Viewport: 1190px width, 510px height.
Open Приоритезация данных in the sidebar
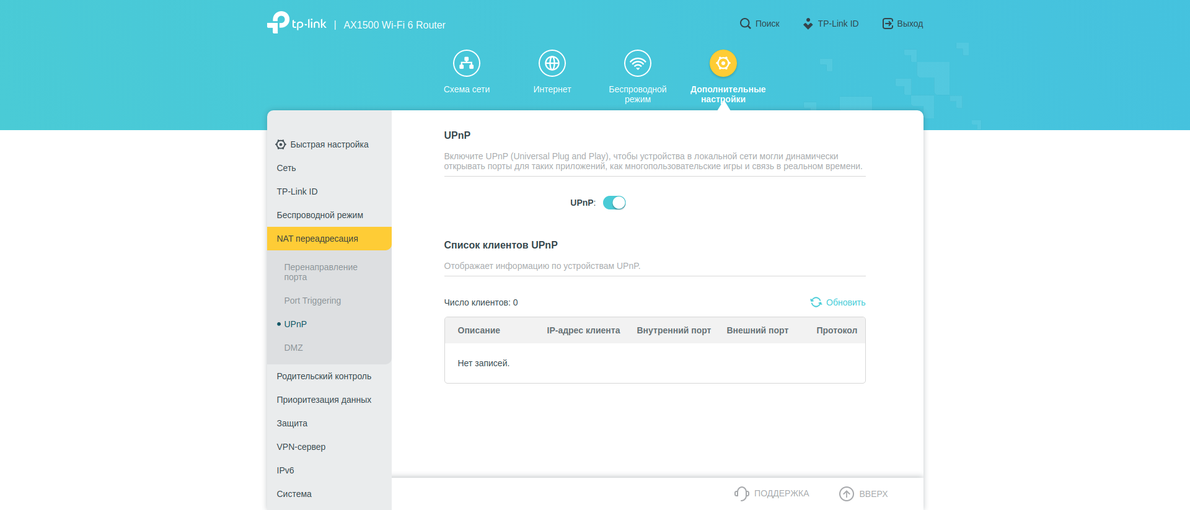[329, 399]
